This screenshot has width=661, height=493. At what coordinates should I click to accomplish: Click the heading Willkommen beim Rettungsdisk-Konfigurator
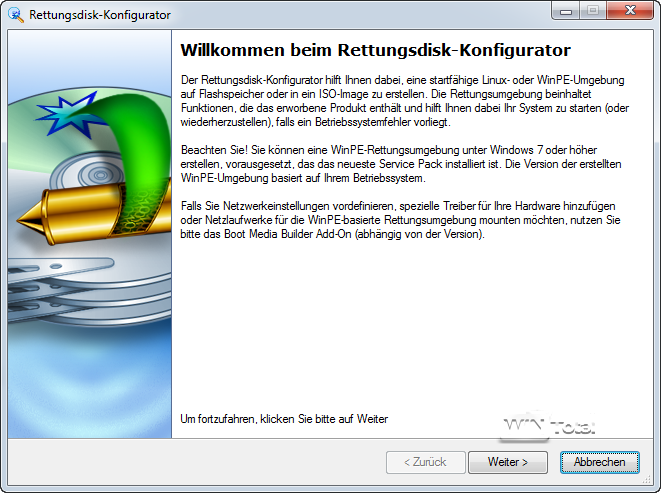tap(375, 50)
